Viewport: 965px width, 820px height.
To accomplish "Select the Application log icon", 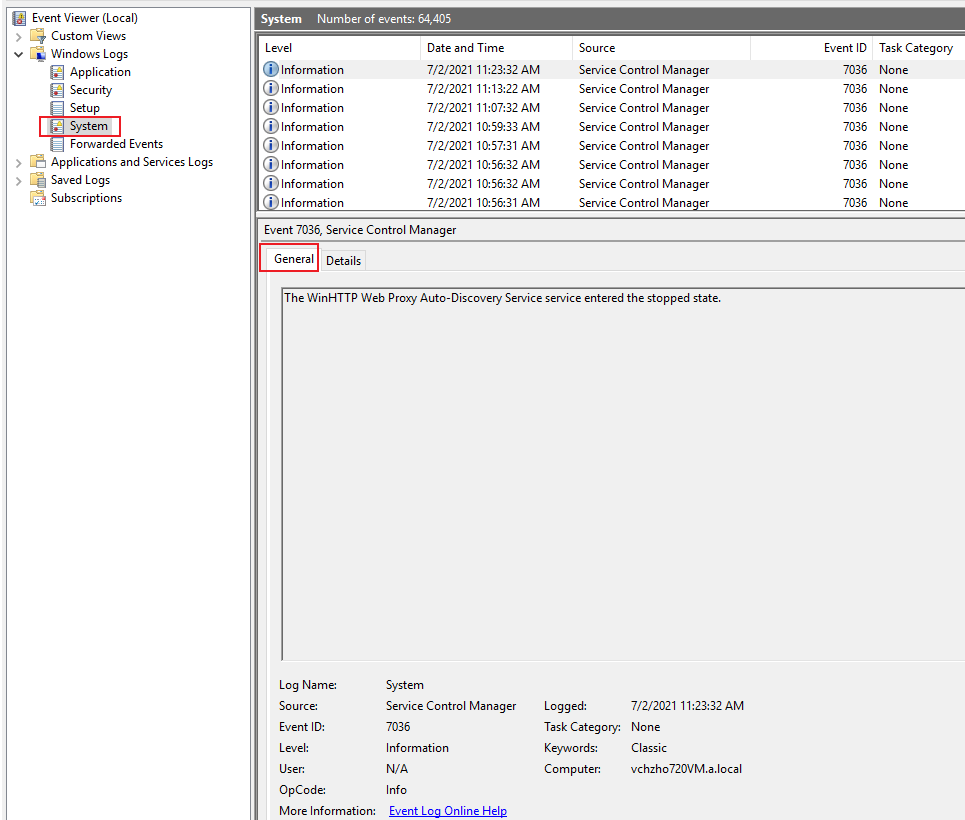I will tap(58, 71).
